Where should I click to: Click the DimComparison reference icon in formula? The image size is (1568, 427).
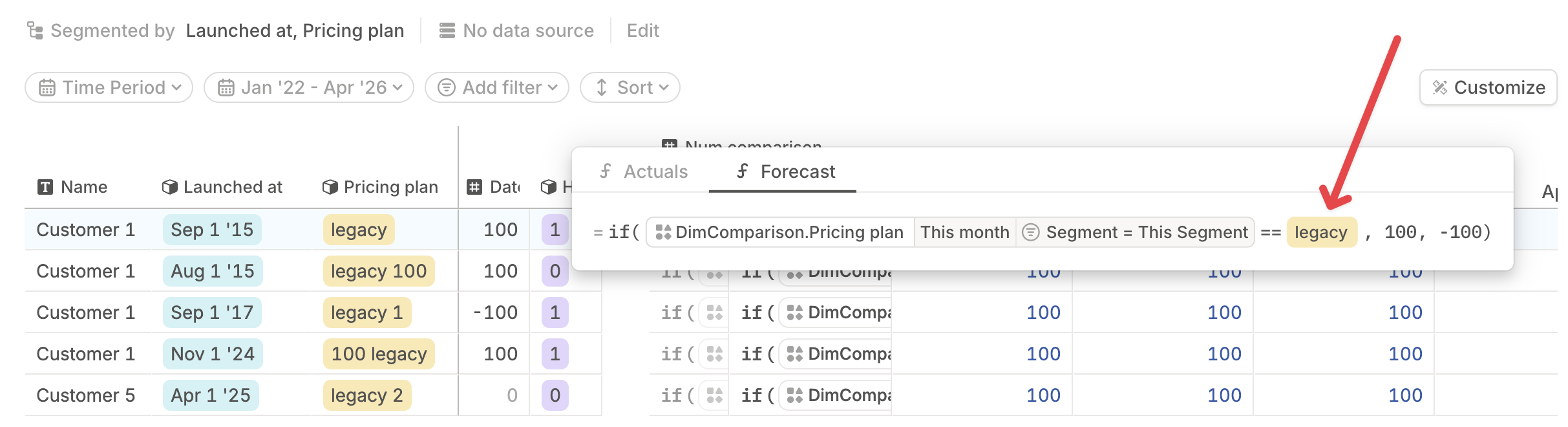point(663,232)
